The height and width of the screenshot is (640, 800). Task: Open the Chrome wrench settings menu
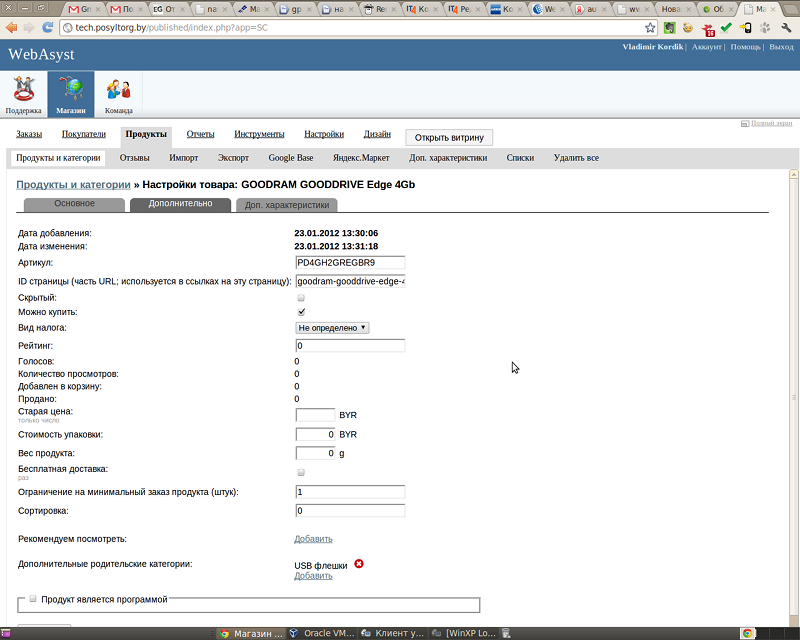(x=786, y=28)
